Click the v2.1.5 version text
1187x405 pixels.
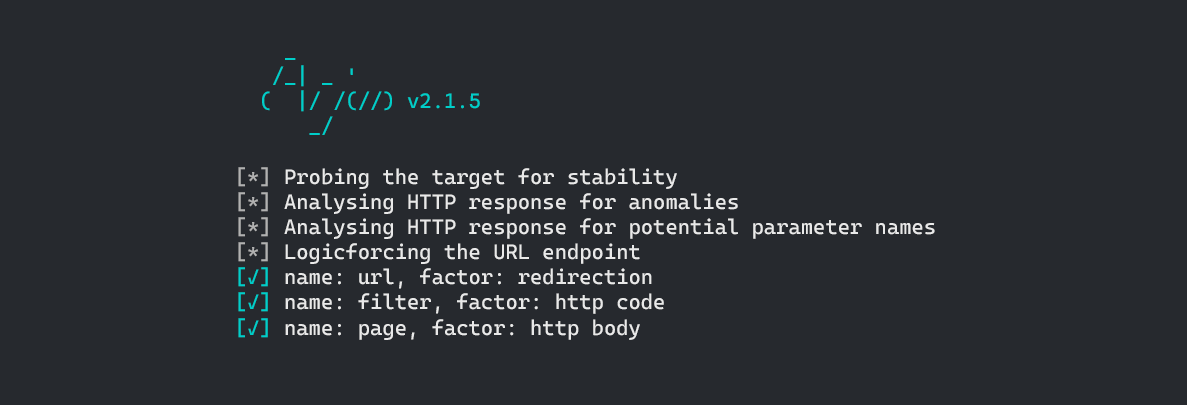click(x=444, y=101)
